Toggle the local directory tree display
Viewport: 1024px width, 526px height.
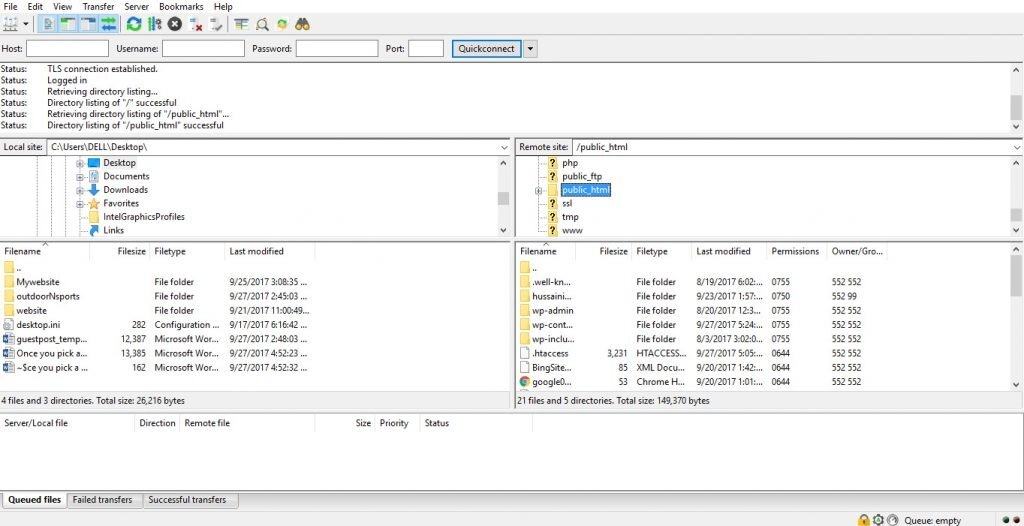pos(68,24)
